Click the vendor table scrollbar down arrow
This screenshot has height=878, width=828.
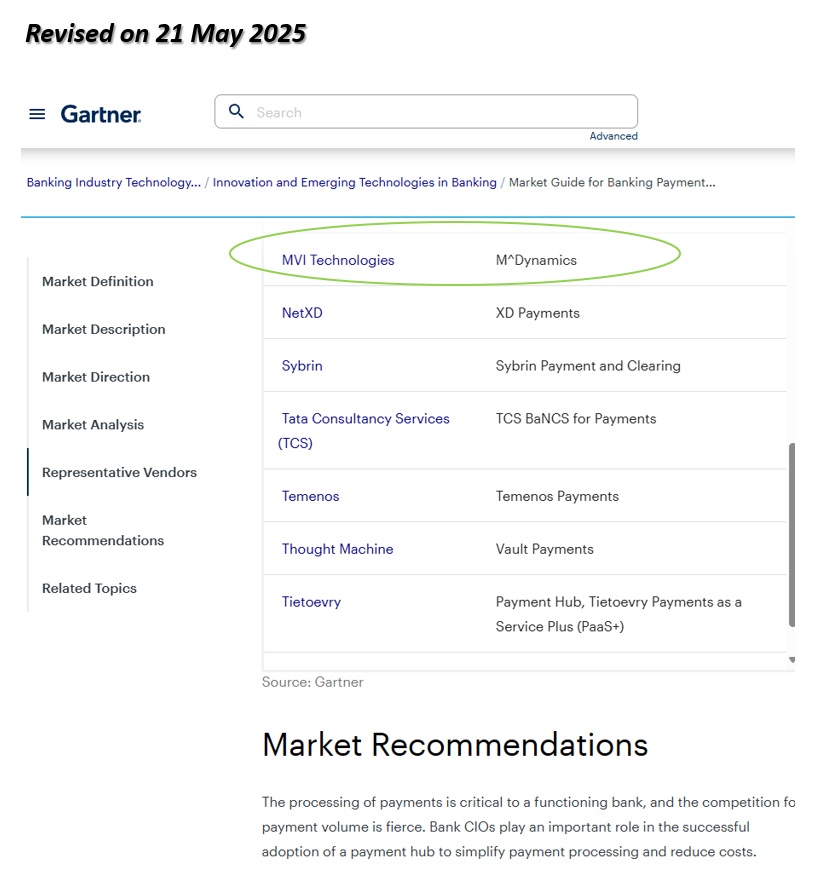pos(792,660)
